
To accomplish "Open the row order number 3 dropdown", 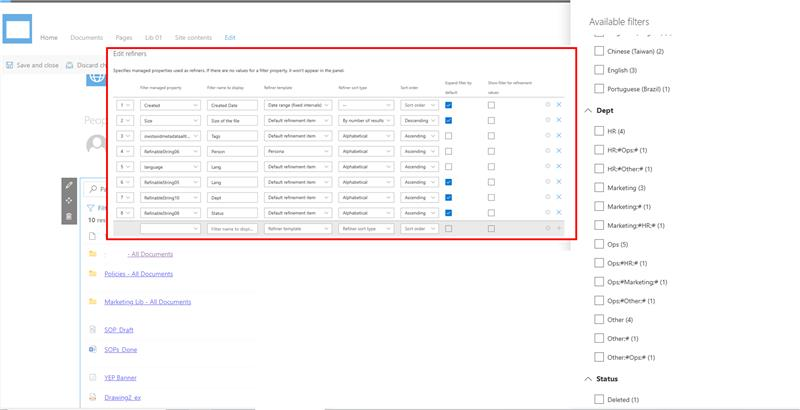I will [125, 136].
